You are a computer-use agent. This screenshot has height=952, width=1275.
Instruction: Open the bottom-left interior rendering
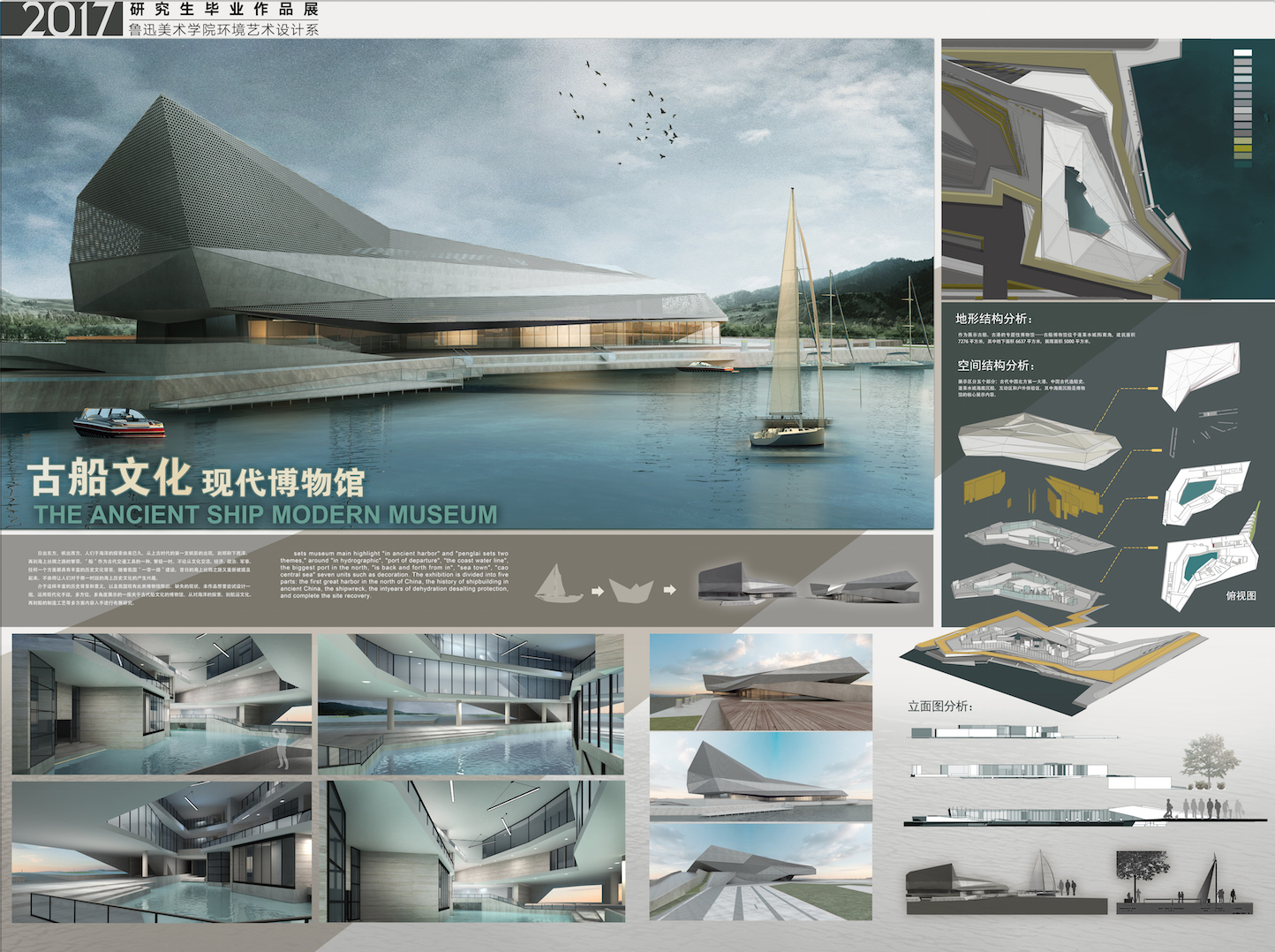point(162,851)
